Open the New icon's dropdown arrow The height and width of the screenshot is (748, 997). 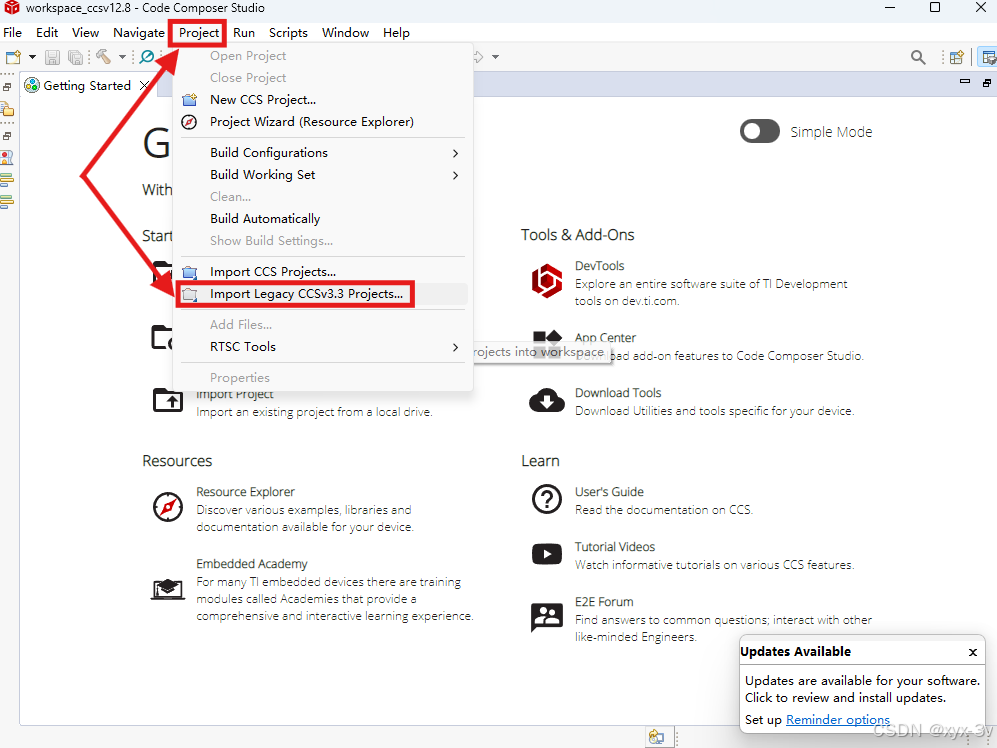(x=32, y=57)
